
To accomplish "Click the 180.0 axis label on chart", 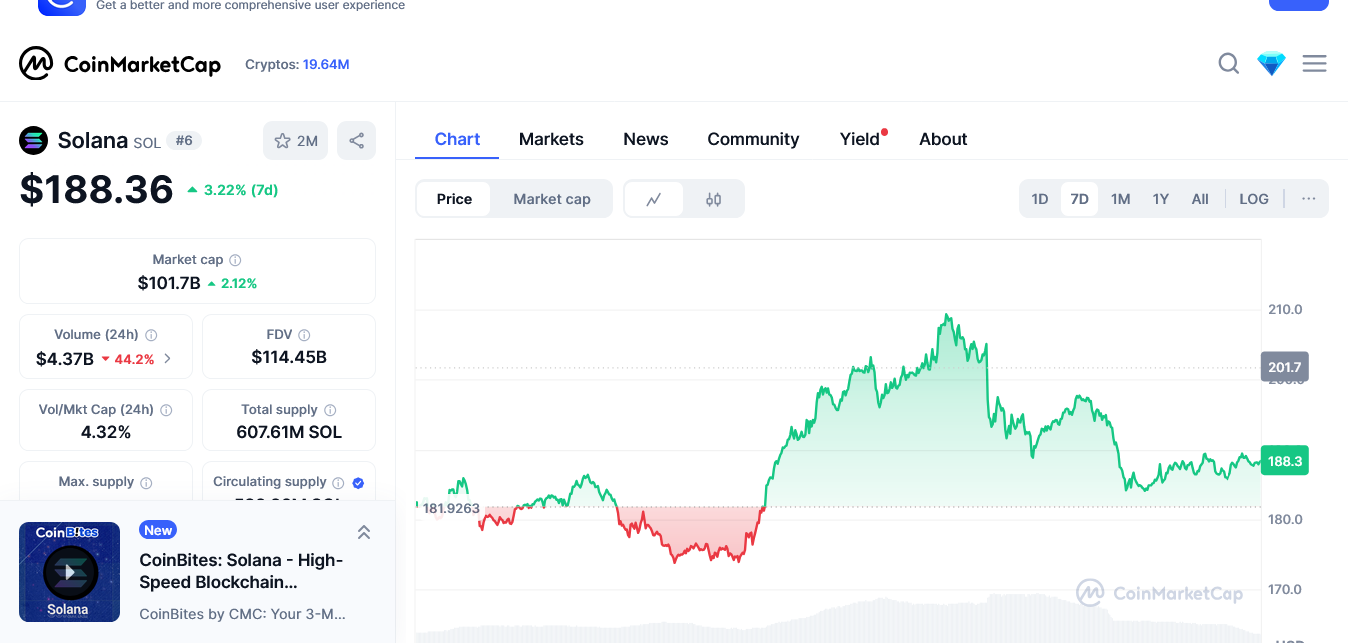I will tap(1285, 520).
